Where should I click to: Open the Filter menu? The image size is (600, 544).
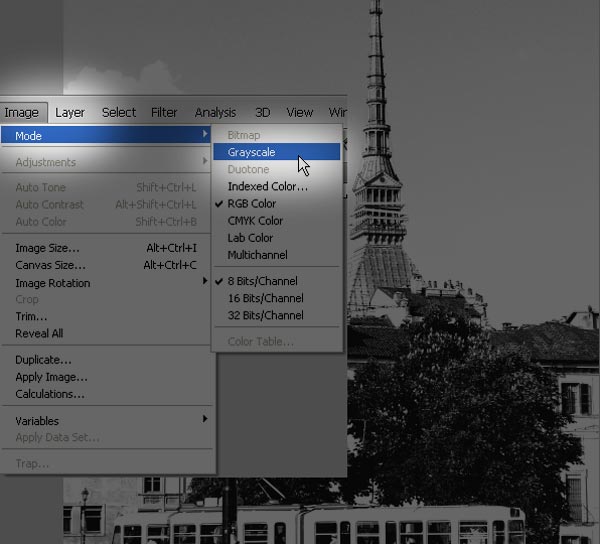[x=164, y=112]
